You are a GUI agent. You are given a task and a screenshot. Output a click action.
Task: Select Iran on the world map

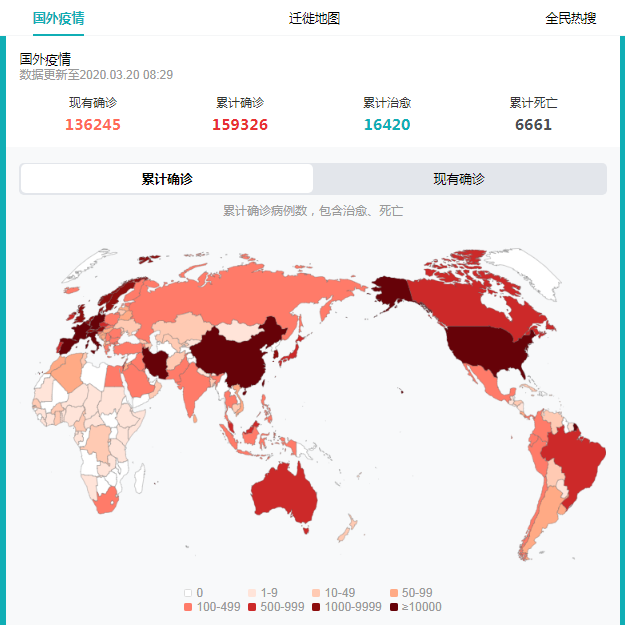click(x=156, y=364)
